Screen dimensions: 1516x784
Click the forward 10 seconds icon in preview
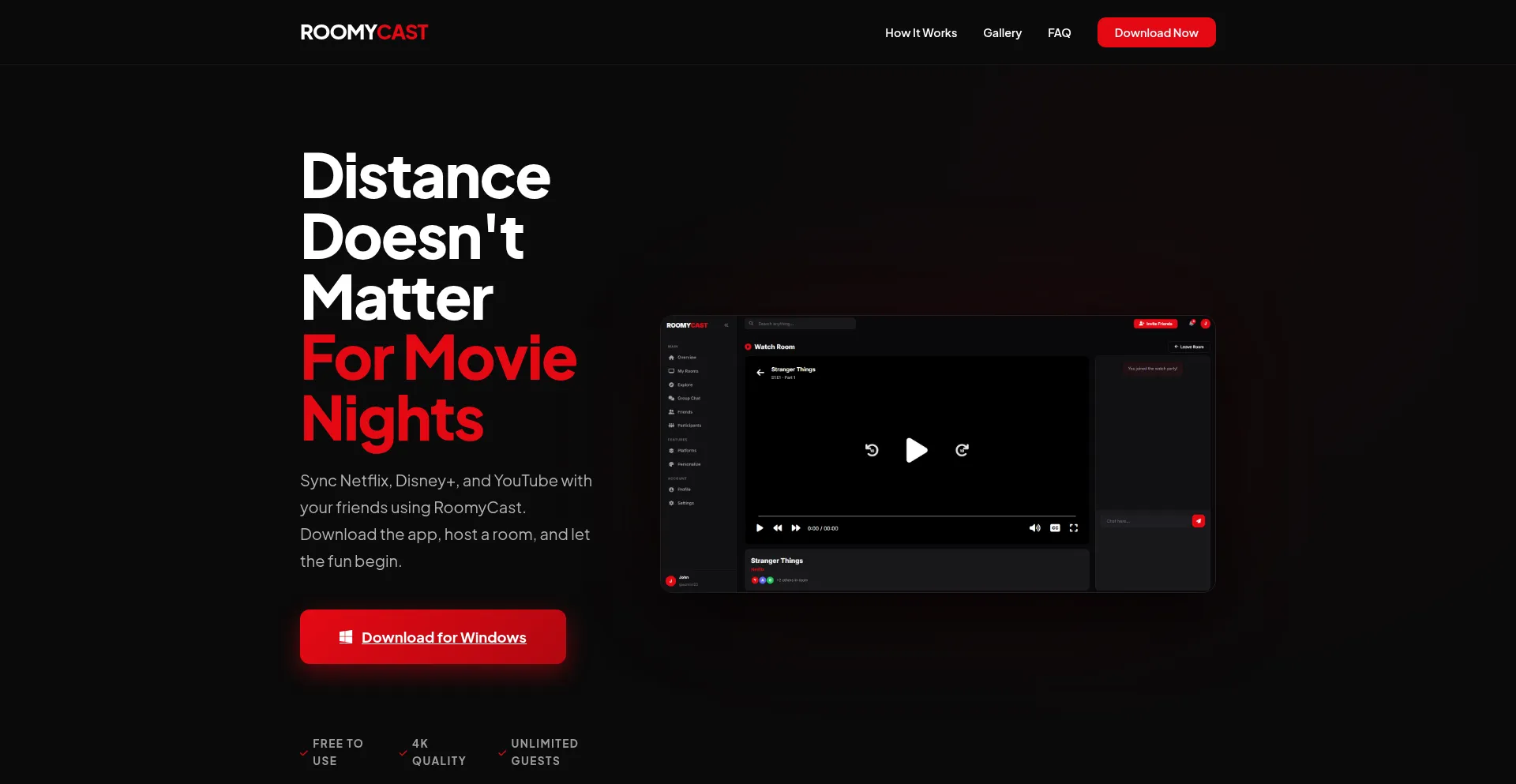pos(962,450)
